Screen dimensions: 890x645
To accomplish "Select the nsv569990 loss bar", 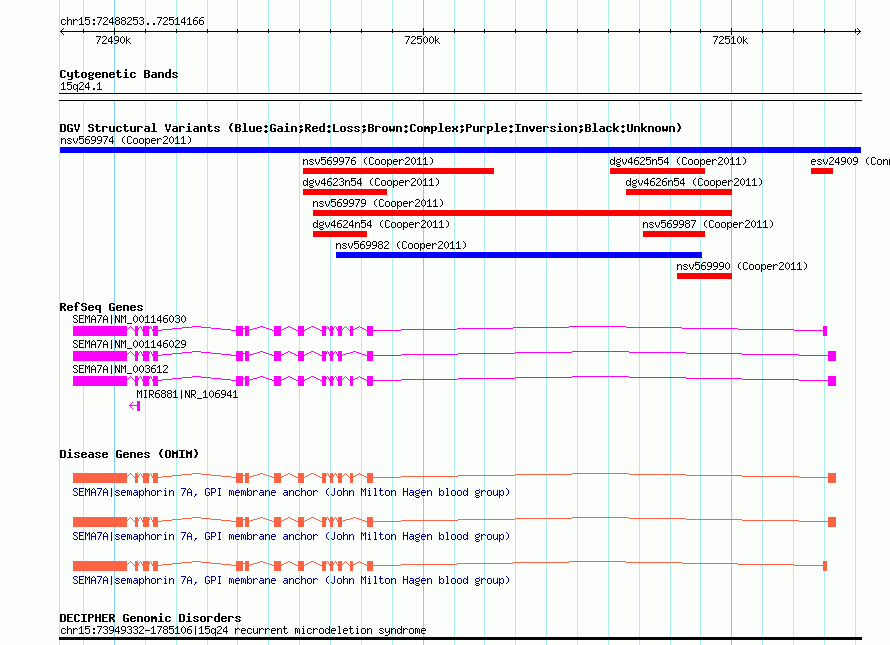I will coord(704,276).
